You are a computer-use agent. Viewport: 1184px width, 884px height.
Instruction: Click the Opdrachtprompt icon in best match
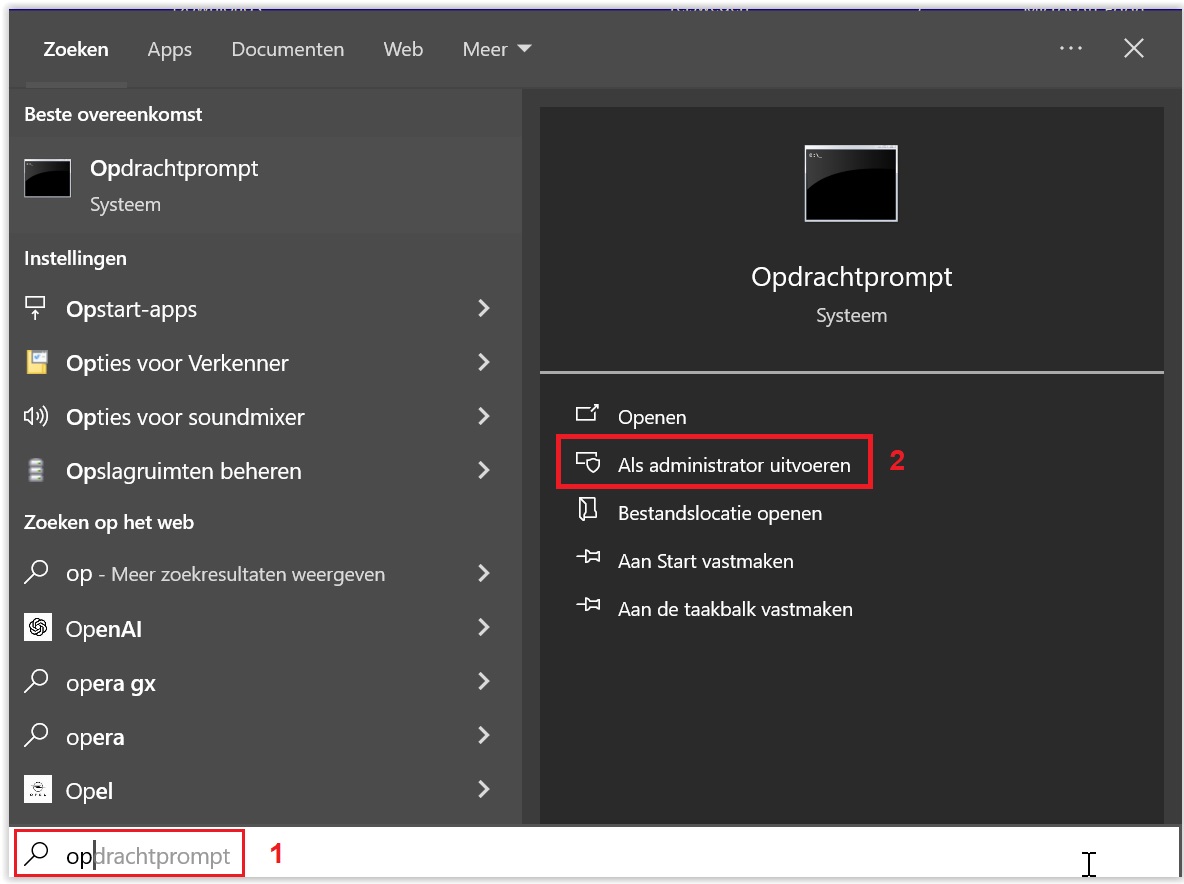click(x=47, y=179)
